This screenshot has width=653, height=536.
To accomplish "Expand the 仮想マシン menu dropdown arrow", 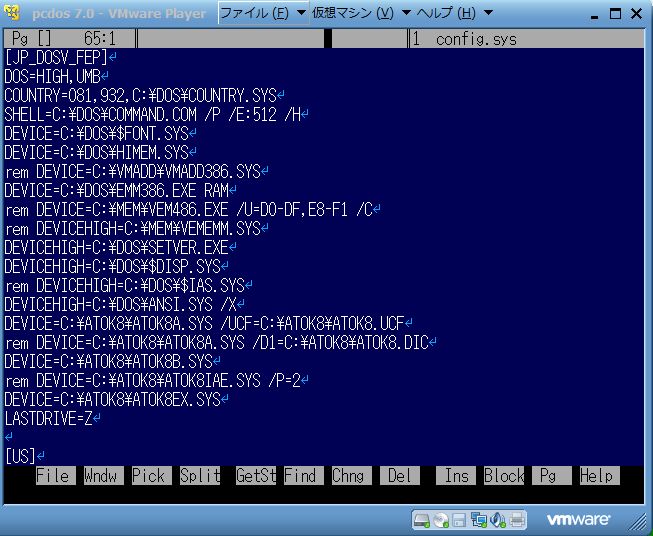I will (406, 13).
